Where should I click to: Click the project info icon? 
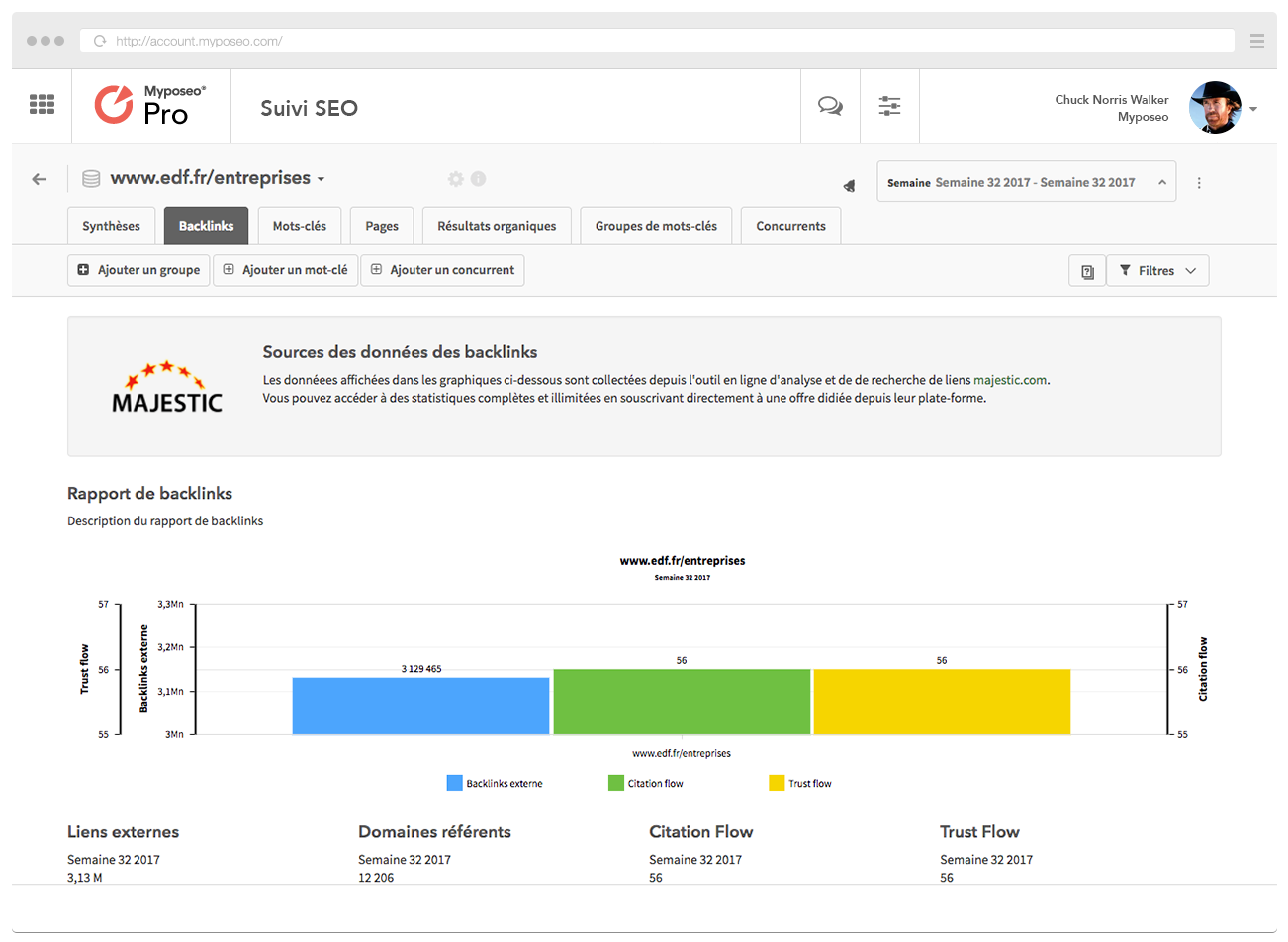point(478,179)
